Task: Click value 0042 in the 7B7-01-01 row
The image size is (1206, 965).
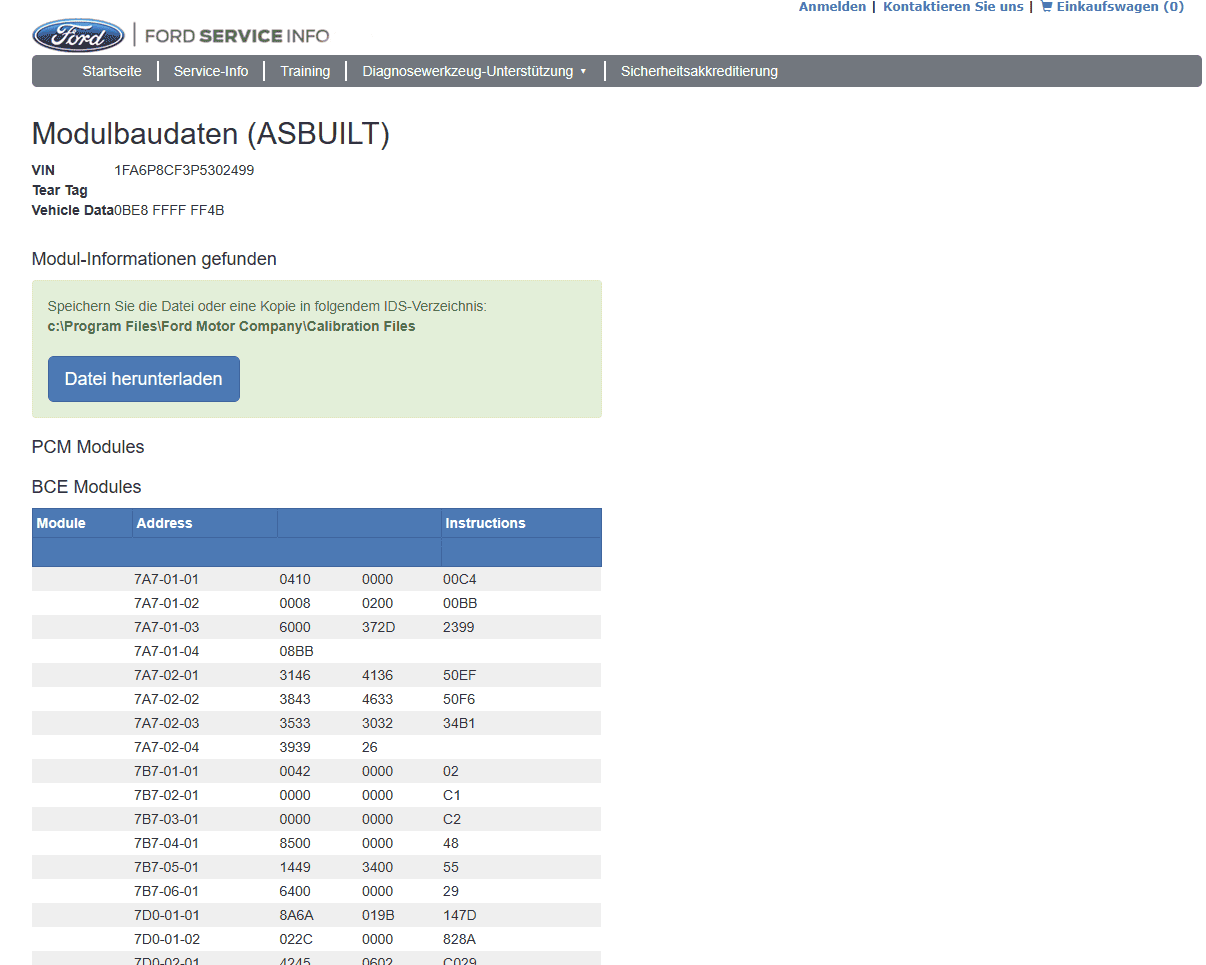Action: 295,771
